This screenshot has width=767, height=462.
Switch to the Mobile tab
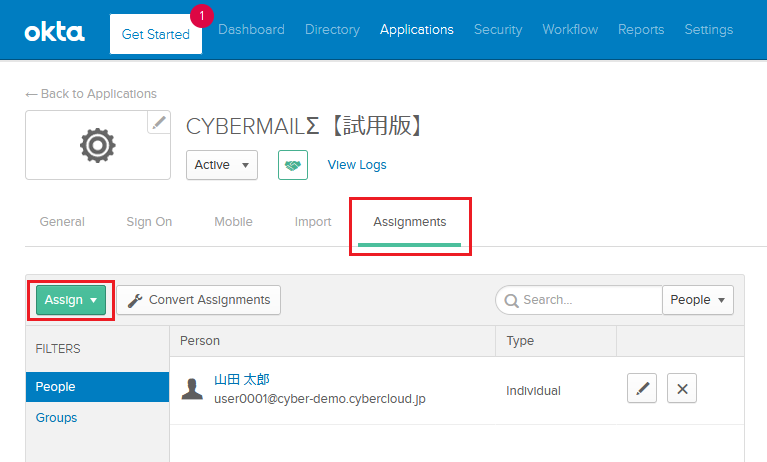tap(233, 222)
